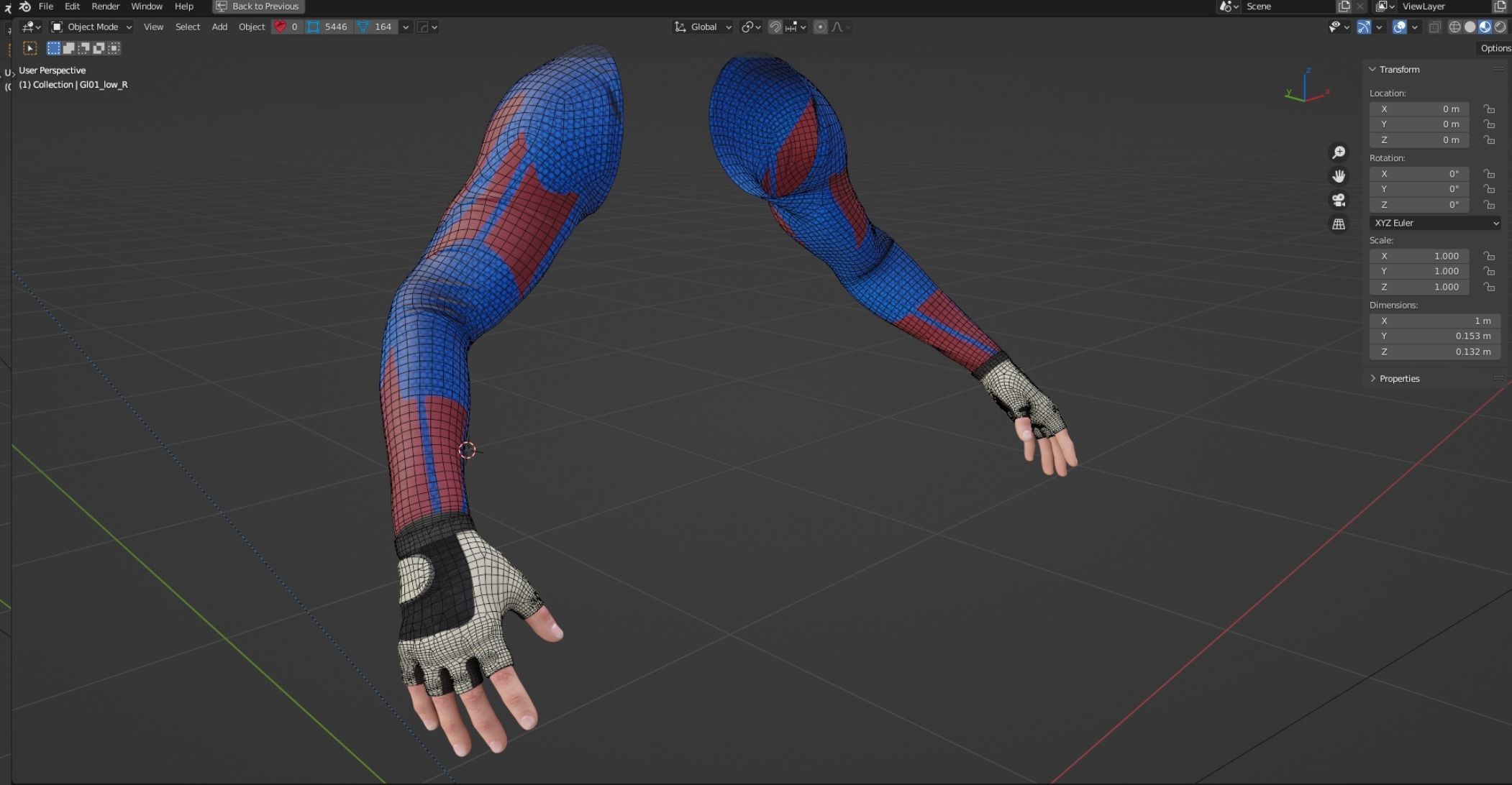Screen dimensions: 1512x785
Task: Open overlays options dropdown arrow
Action: (x=1415, y=27)
